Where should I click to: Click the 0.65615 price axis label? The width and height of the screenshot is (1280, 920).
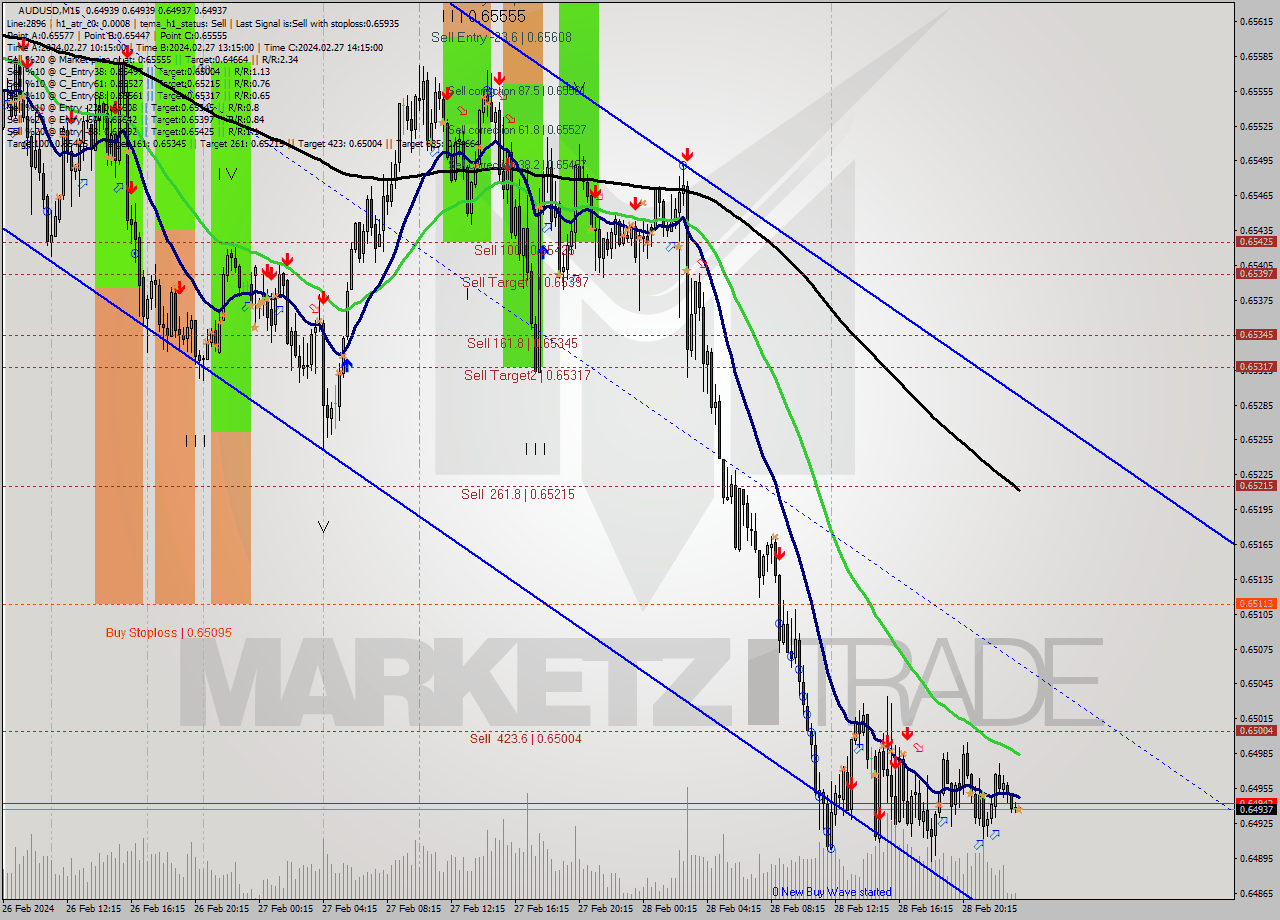(1256, 21)
